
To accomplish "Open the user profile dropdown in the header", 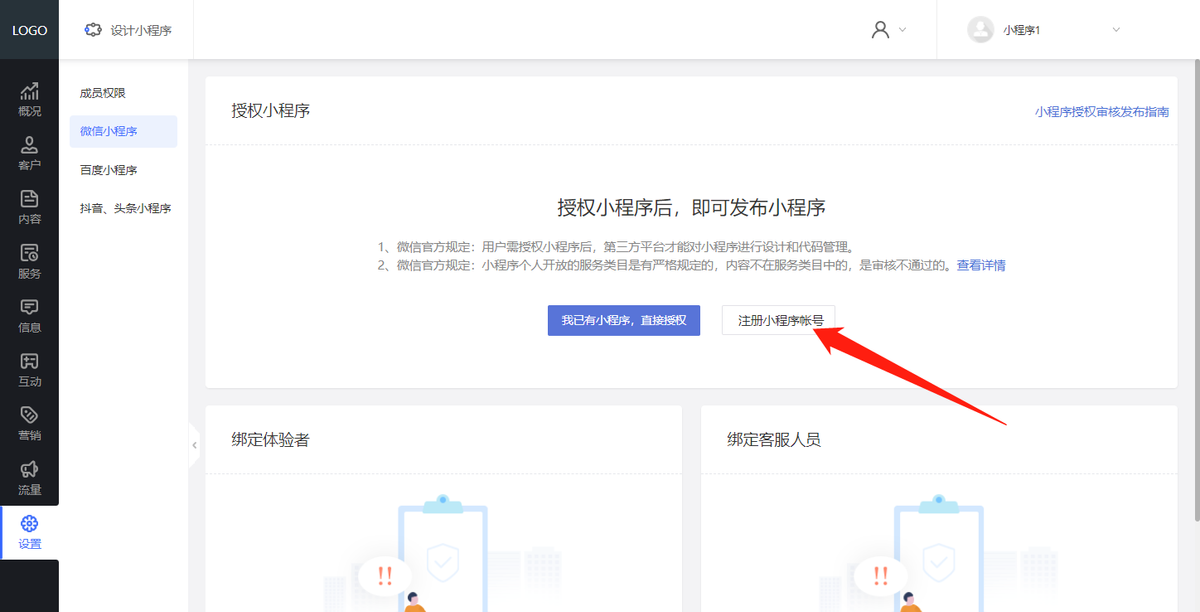I will pos(888,30).
